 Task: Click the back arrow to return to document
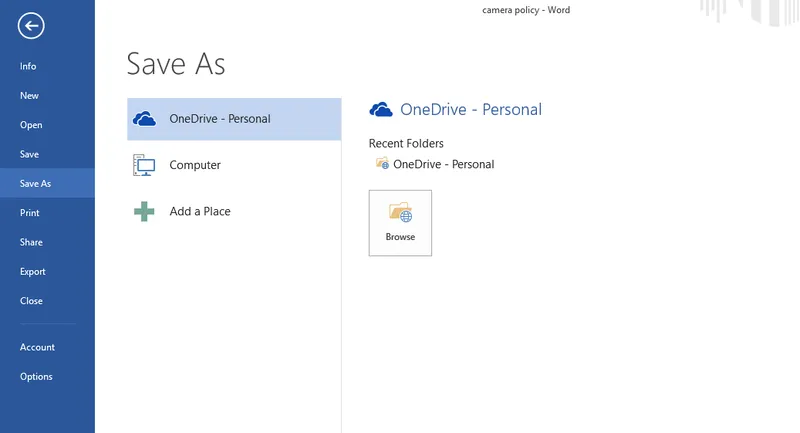(x=31, y=26)
